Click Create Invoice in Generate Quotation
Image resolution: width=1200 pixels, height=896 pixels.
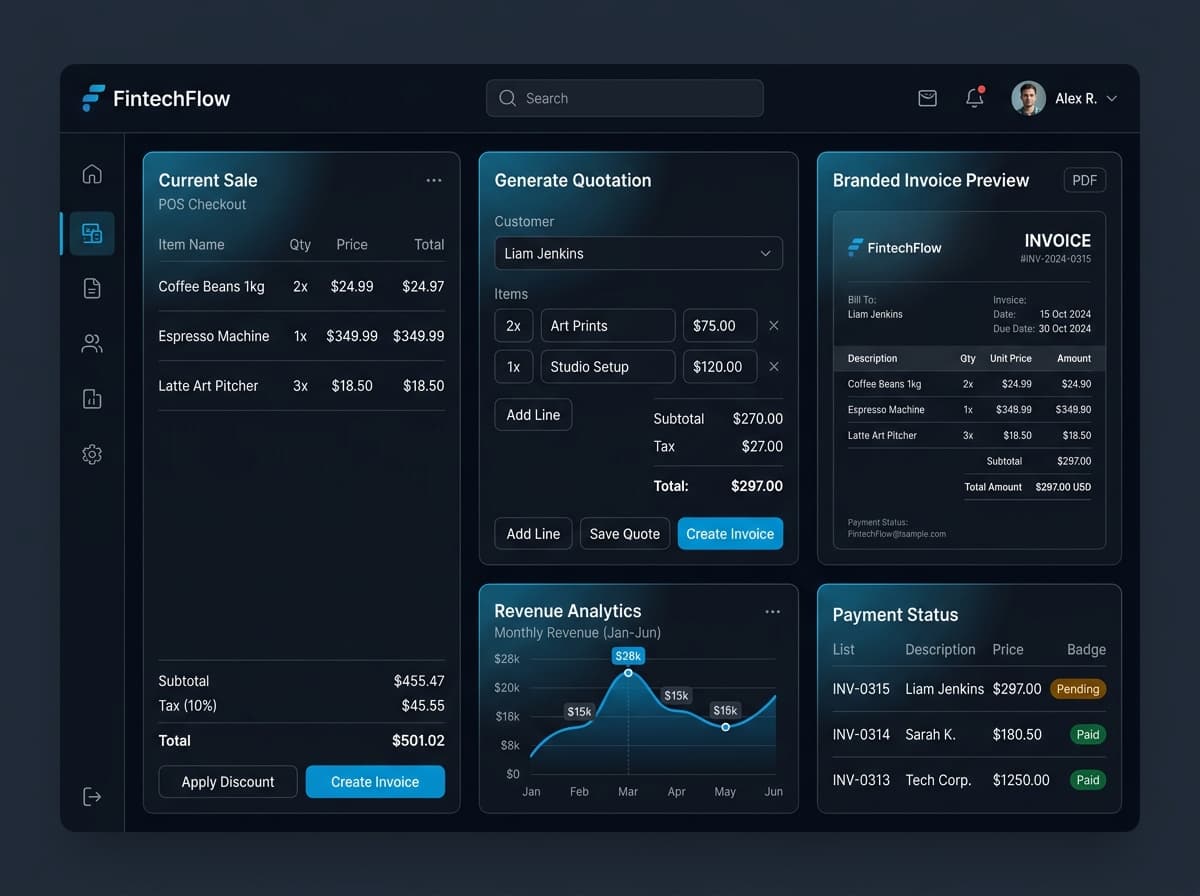coord(730,534)
